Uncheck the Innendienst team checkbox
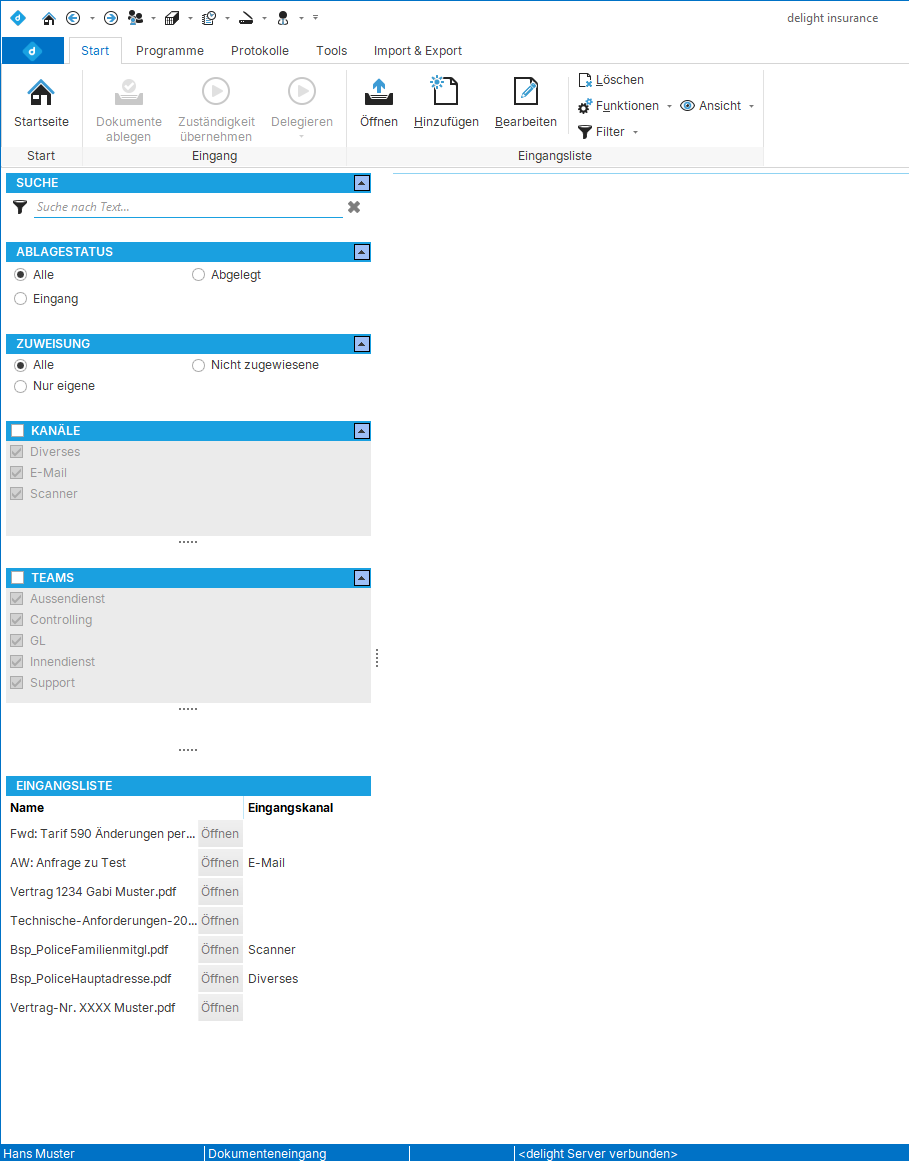 point(16,661)
